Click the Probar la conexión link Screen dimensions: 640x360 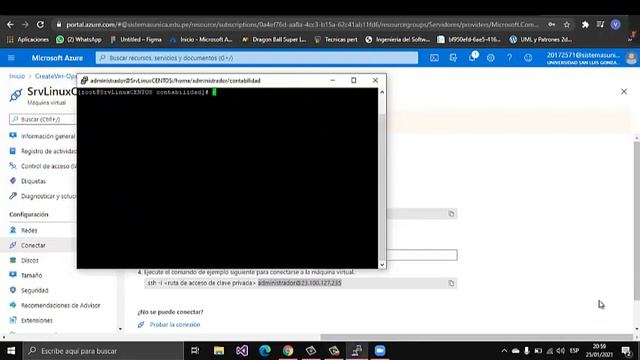[175, 324]
